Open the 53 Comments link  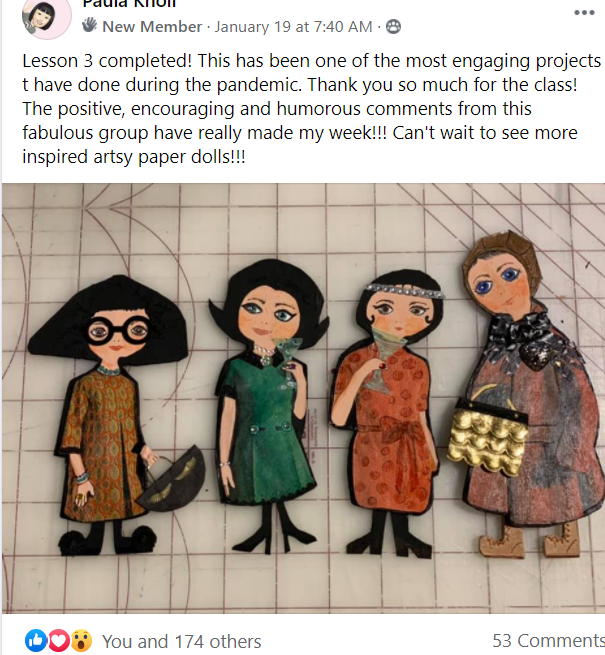pyautogui.click(x=549, y=640)
